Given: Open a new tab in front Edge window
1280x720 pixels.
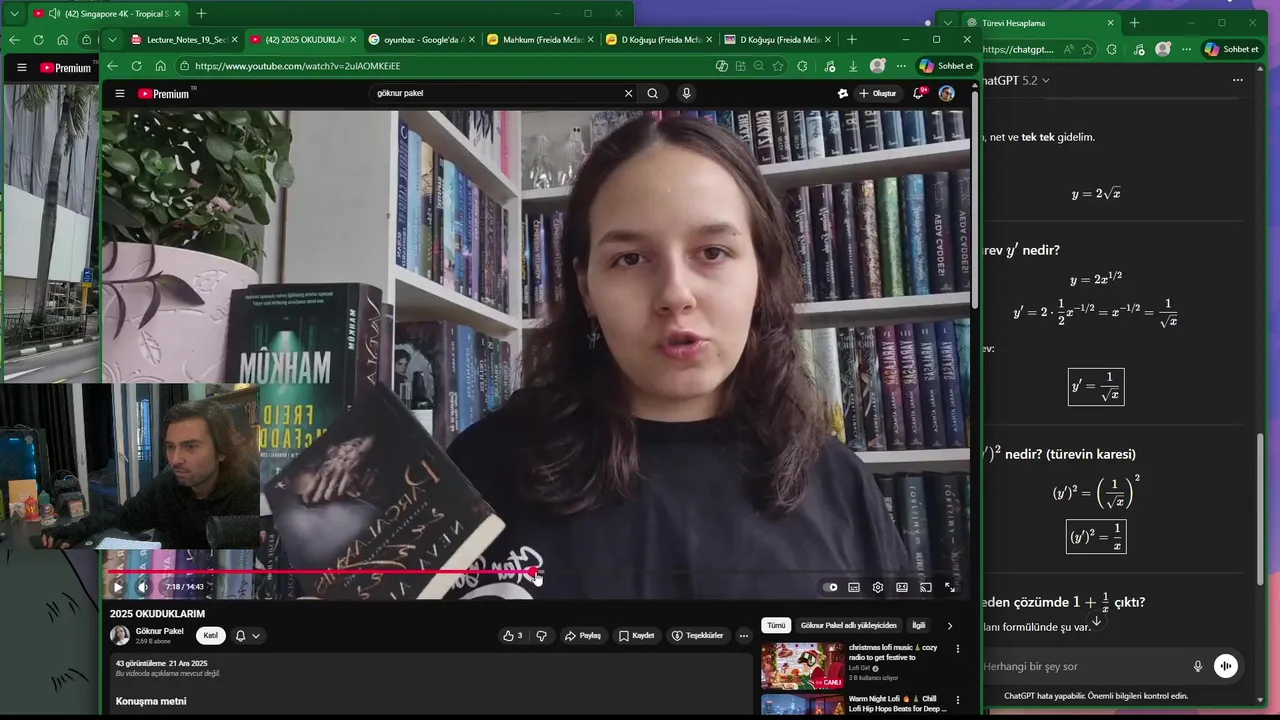Looking at the screenshot, I should coord(852,40).
